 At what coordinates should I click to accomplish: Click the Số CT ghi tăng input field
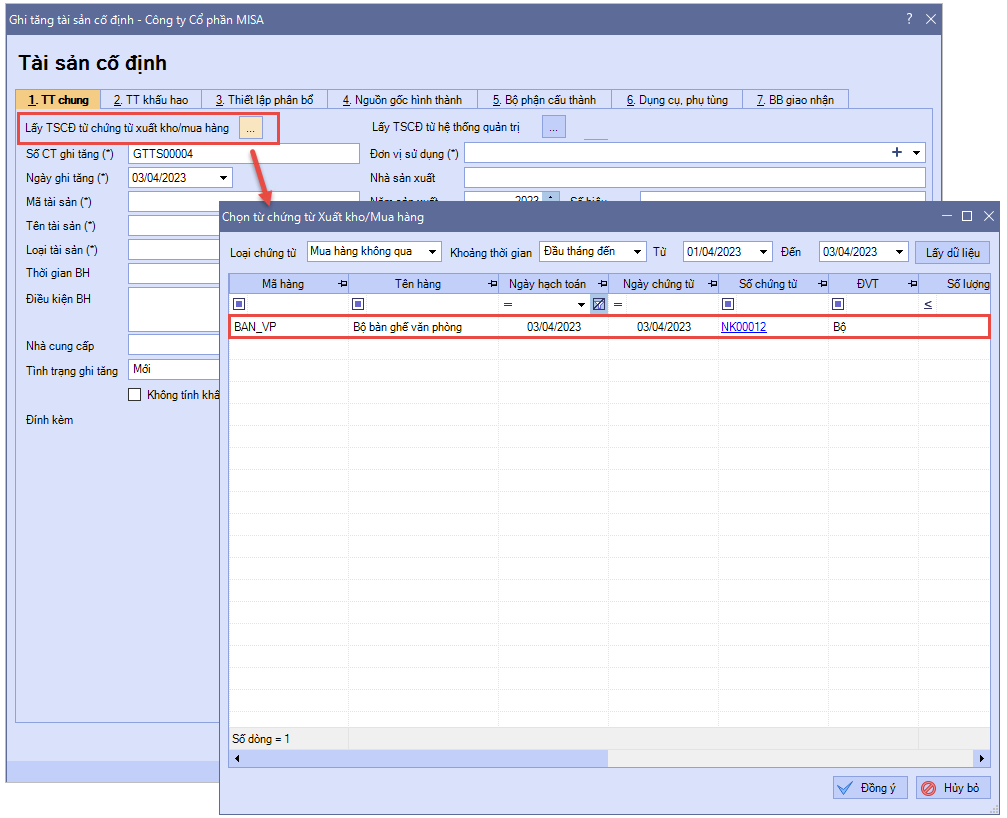point(243,153)
